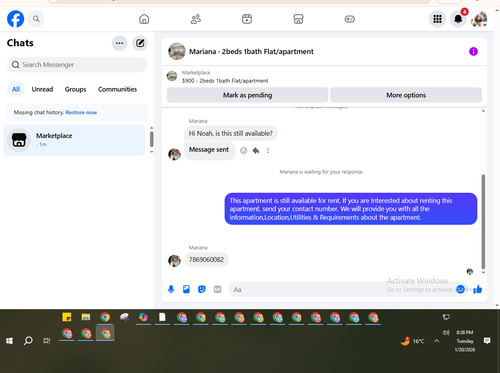The width and height of the screenshot is (500, 373).
Task: Open the volume speaker tray icon
Action: tap(446, 332)
